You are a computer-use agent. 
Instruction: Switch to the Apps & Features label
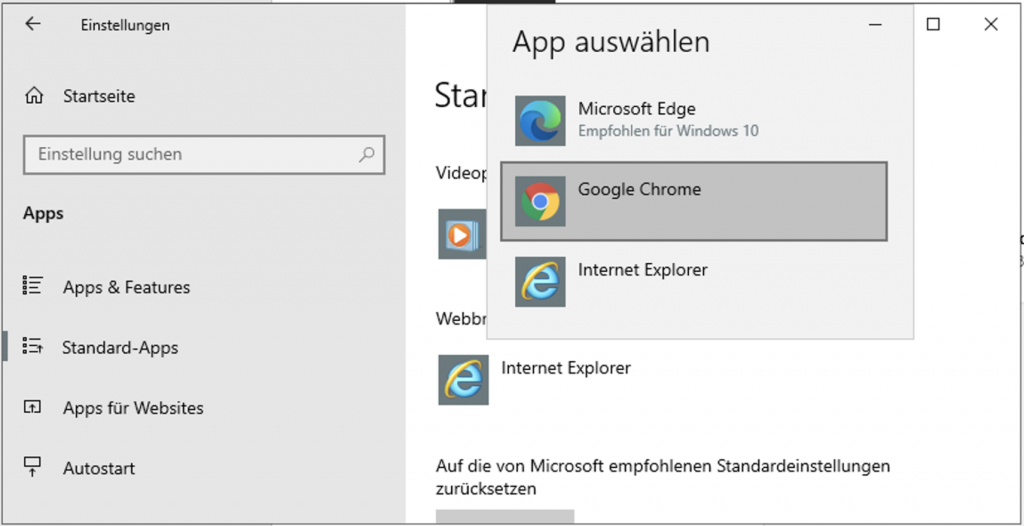point(126,287)
